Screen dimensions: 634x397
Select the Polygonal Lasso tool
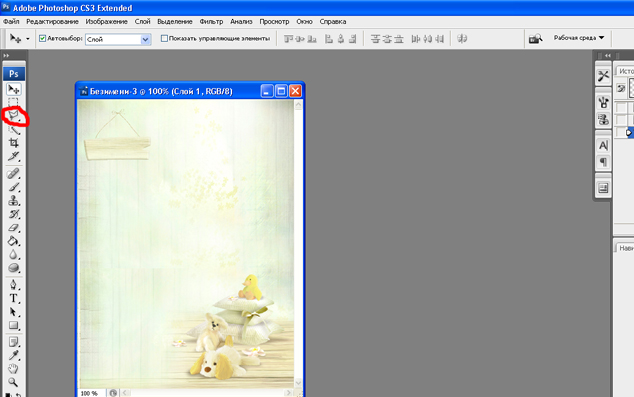coord(14,116)
